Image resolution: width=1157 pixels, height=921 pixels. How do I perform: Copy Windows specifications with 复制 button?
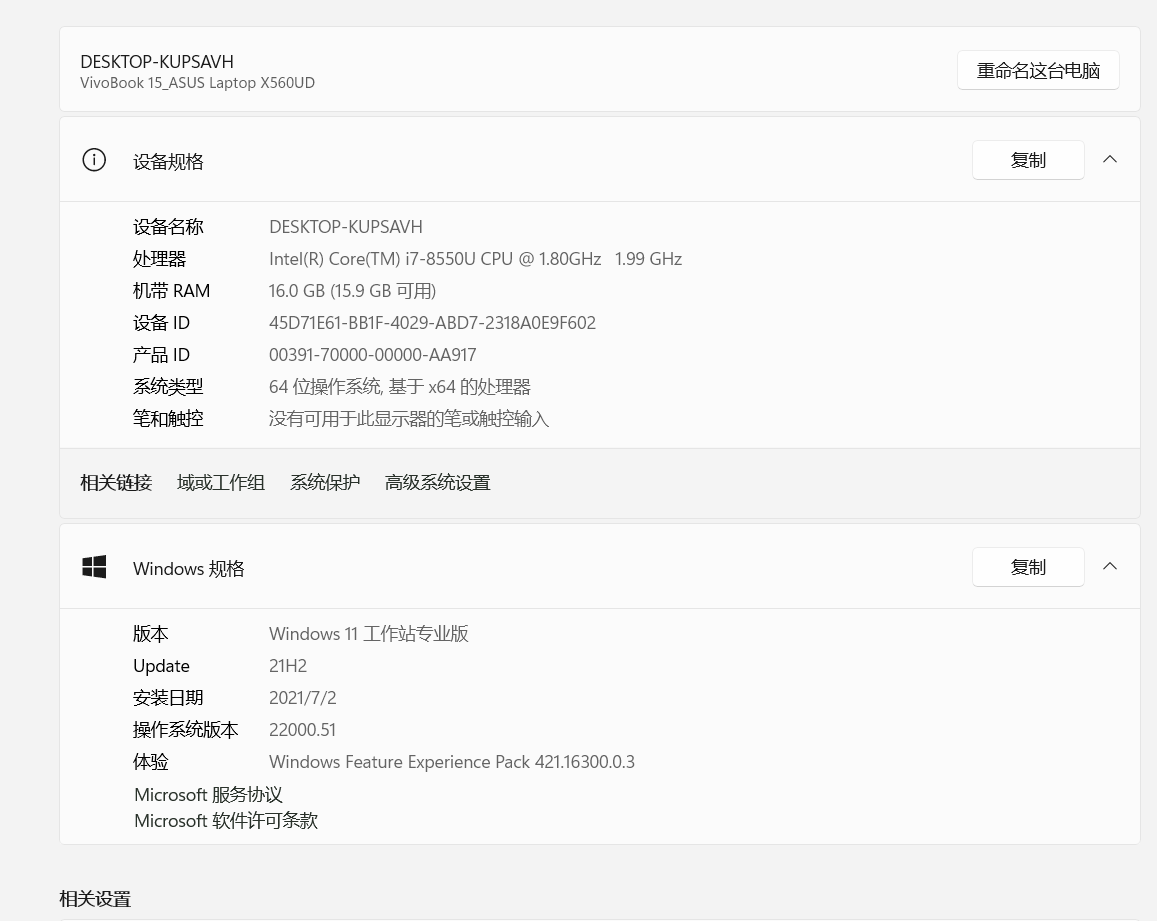1028,567
